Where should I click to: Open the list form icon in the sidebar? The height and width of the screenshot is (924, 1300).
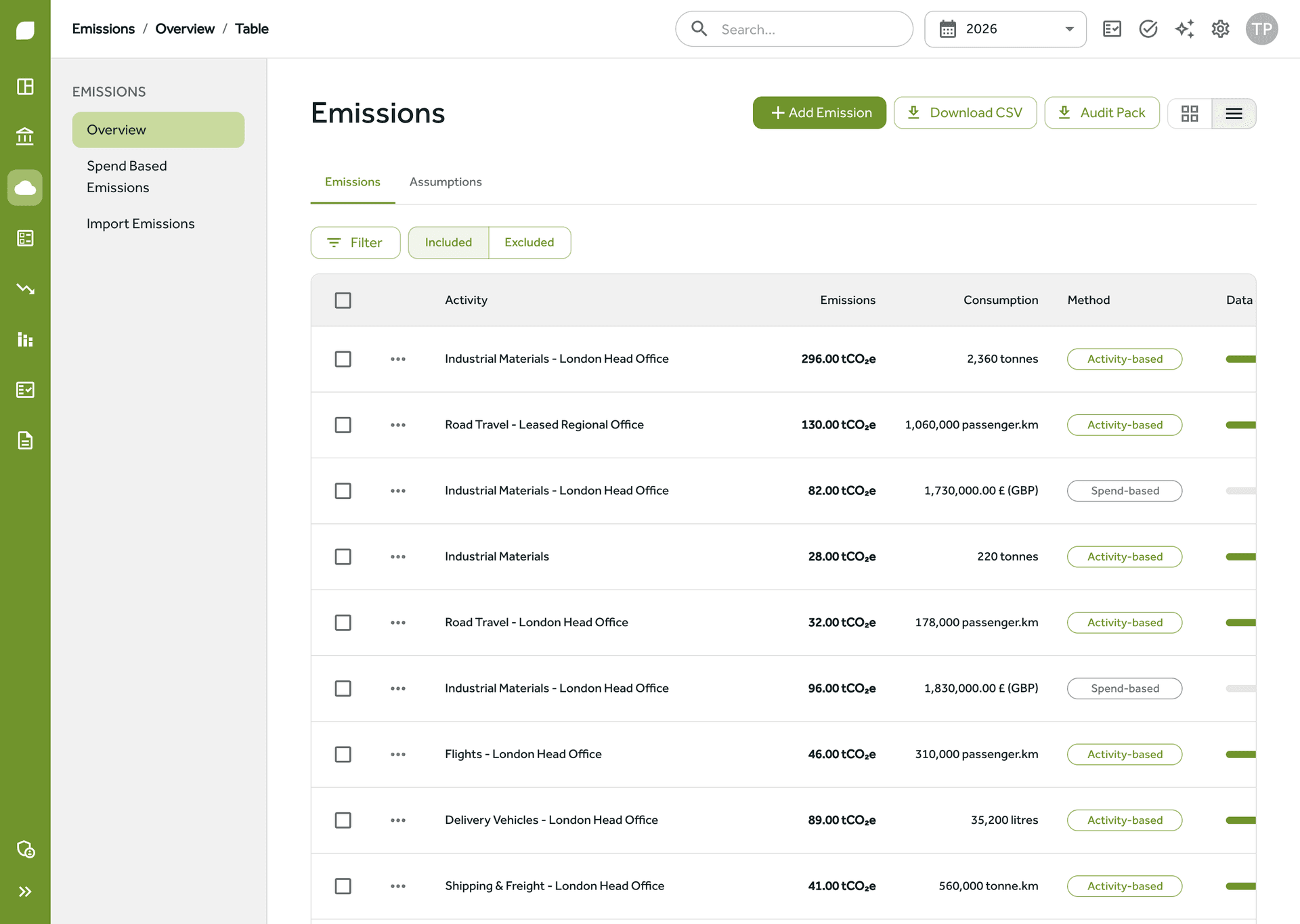pyautogui.click(x=25, y=238)
